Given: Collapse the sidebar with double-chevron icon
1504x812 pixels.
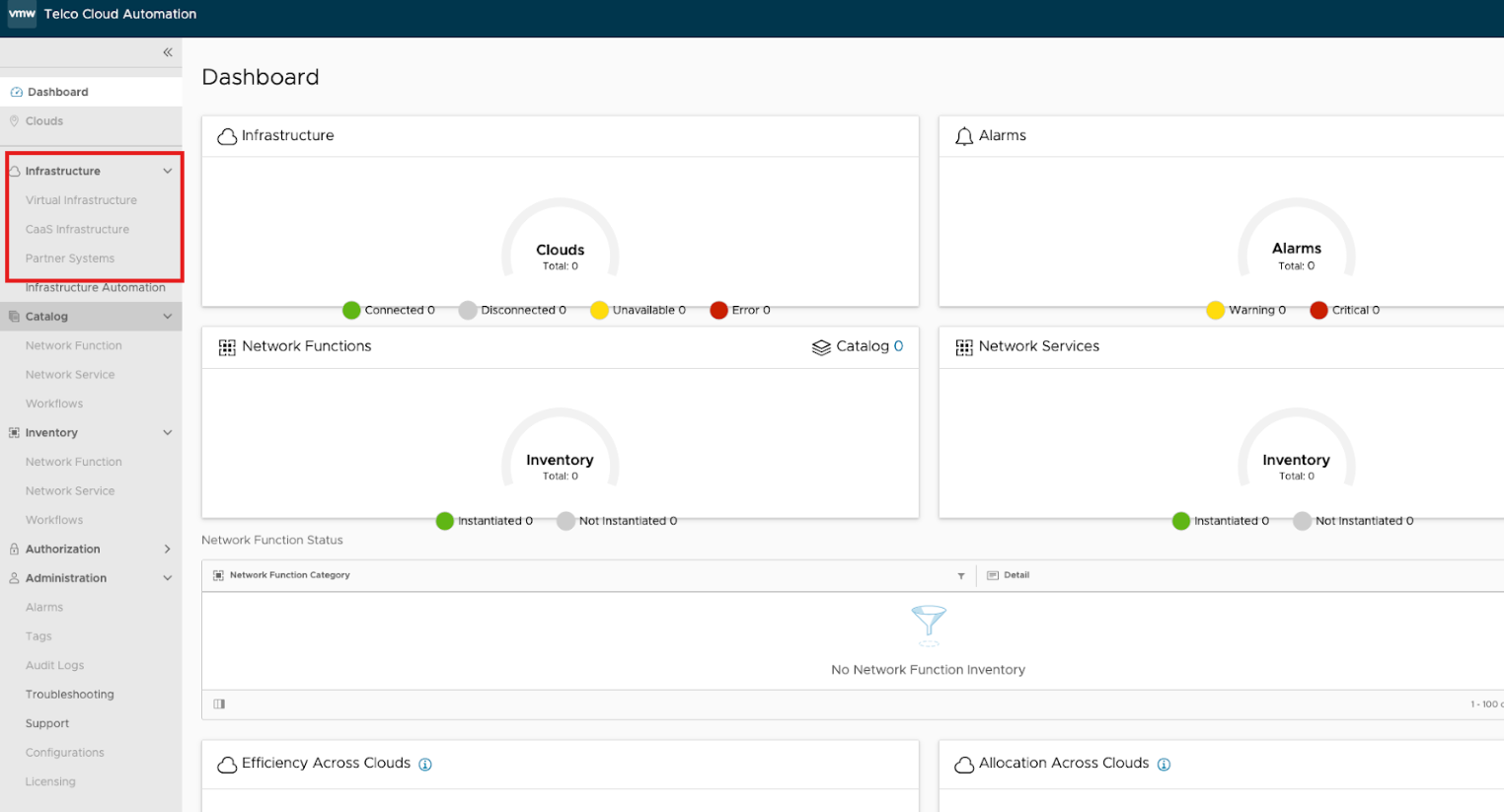Looking at the screenshot, I should 168,52.
